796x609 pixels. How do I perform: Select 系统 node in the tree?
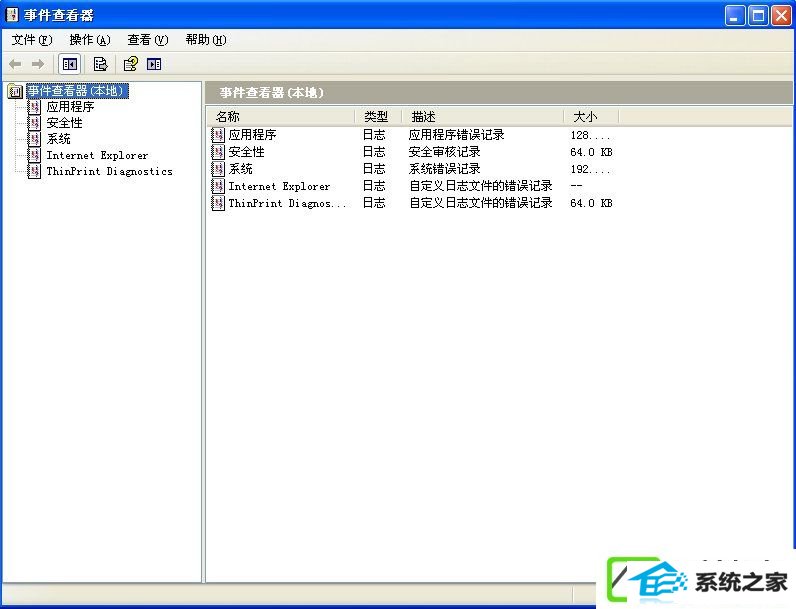(x=58, y=139)
